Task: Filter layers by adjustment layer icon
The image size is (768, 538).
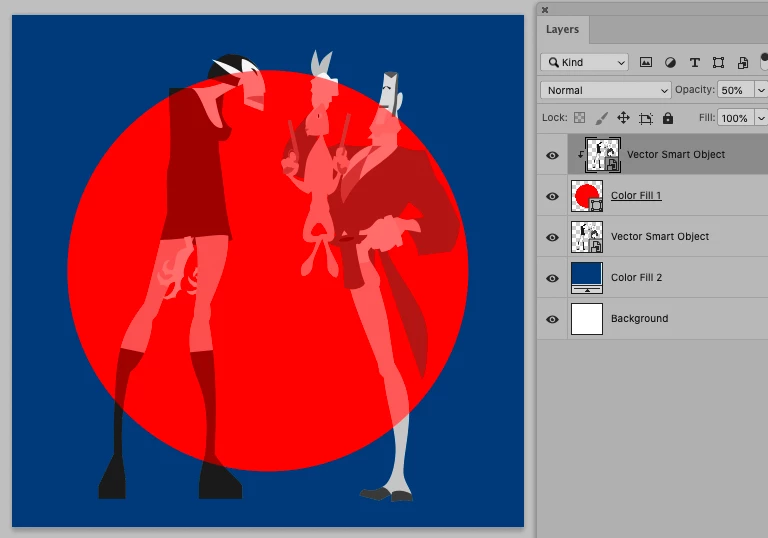Action: tap(670, 62)
